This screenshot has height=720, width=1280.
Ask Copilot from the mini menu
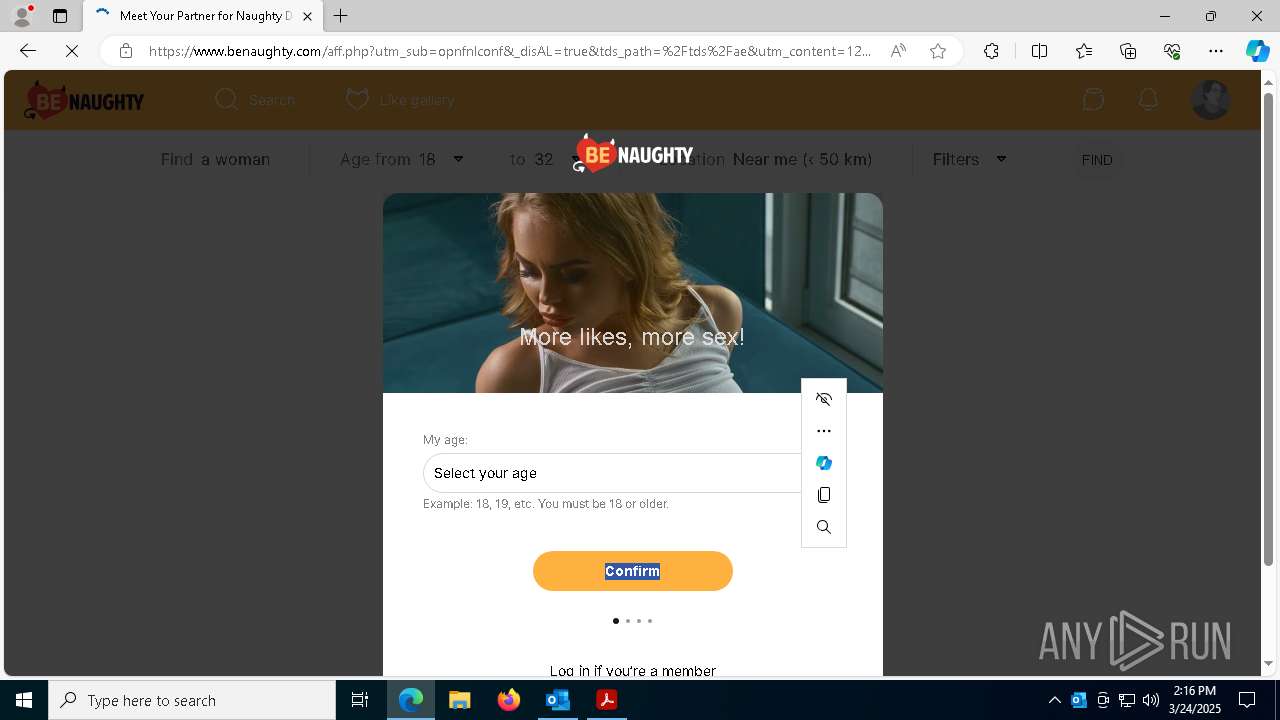coord(824,463)
